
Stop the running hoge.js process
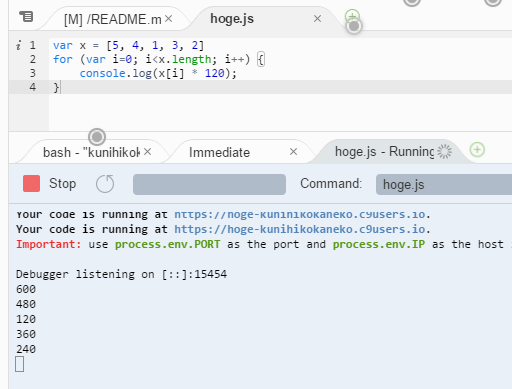tap(50, 184)
